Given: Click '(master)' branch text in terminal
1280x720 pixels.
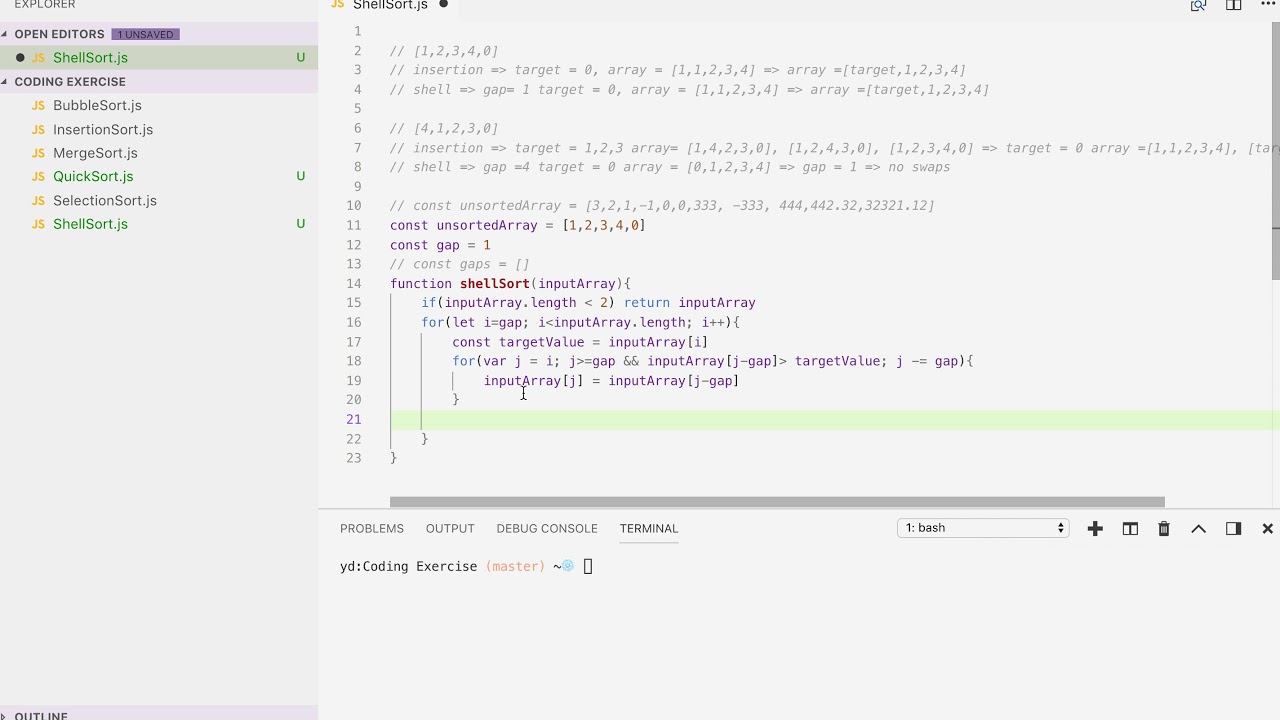Looking at the screenshot, I should [516, 567].
